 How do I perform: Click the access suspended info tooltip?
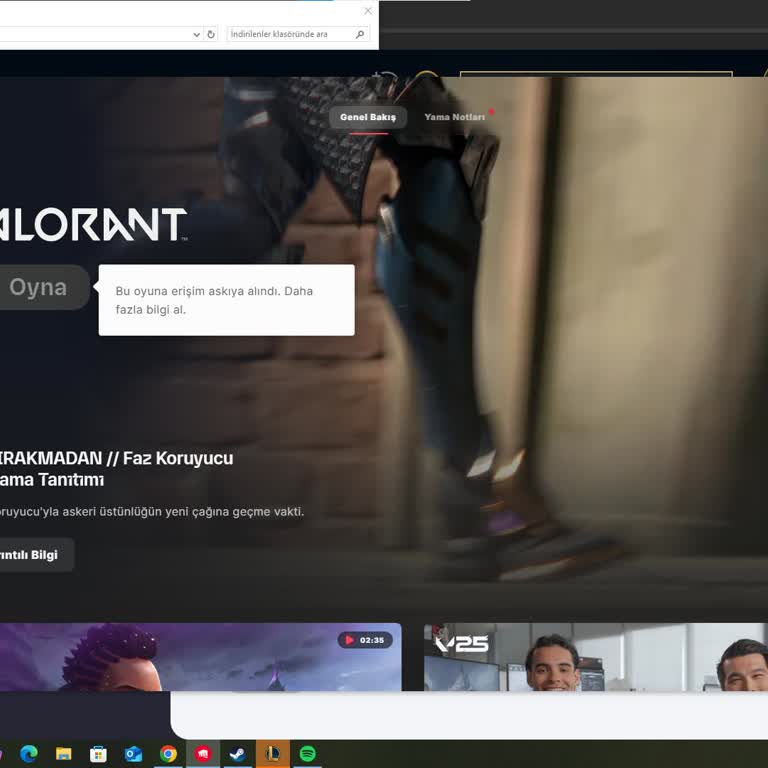pyautogui.click(x=226, y=300)
